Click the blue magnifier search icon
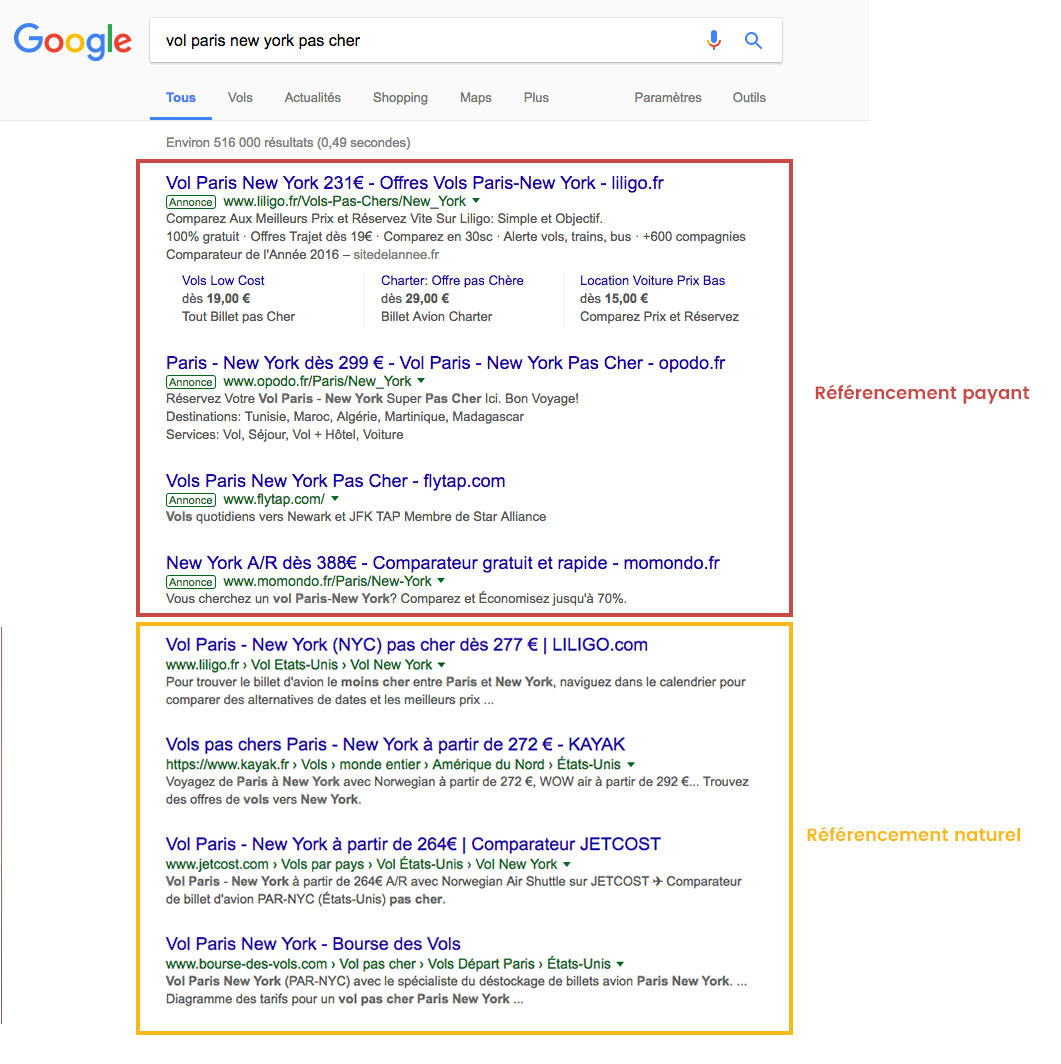 click(753, 41)
